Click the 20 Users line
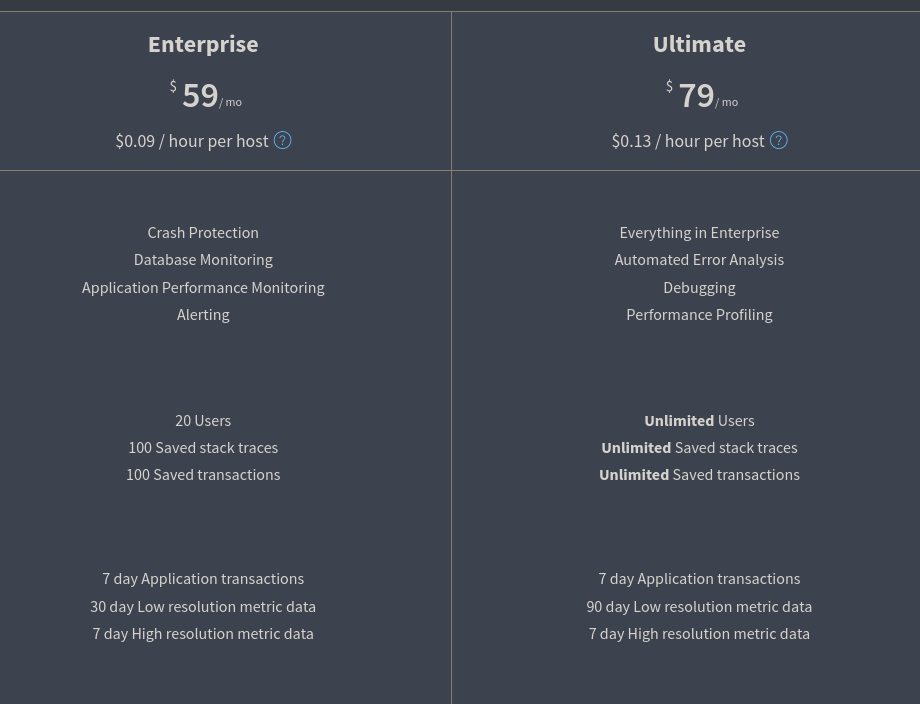920x704 pixels. [203, 421]
